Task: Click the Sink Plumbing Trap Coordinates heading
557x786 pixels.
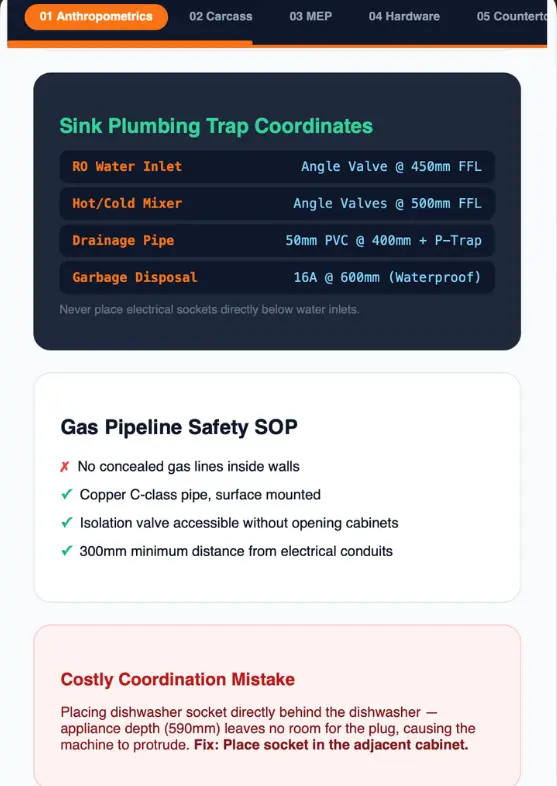Action: pos(216,126)
